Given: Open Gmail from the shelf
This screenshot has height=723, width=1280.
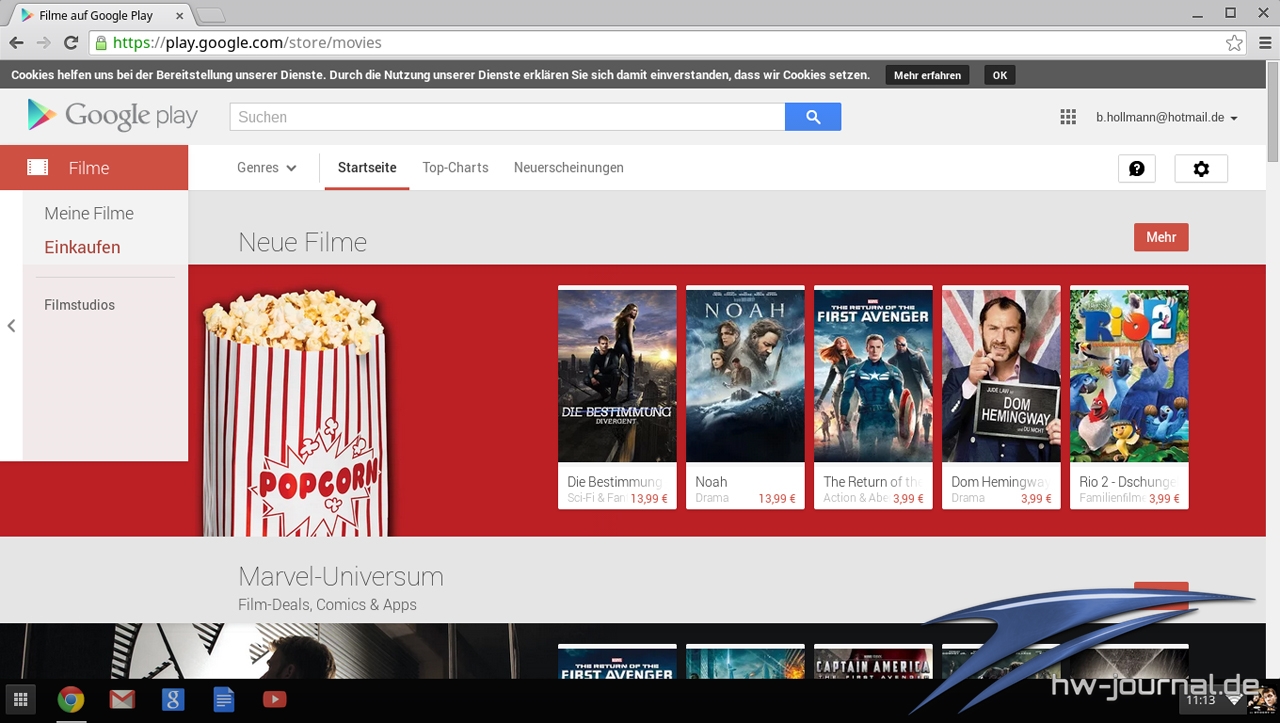Looking at the screenshot, I should pos(122,699).
